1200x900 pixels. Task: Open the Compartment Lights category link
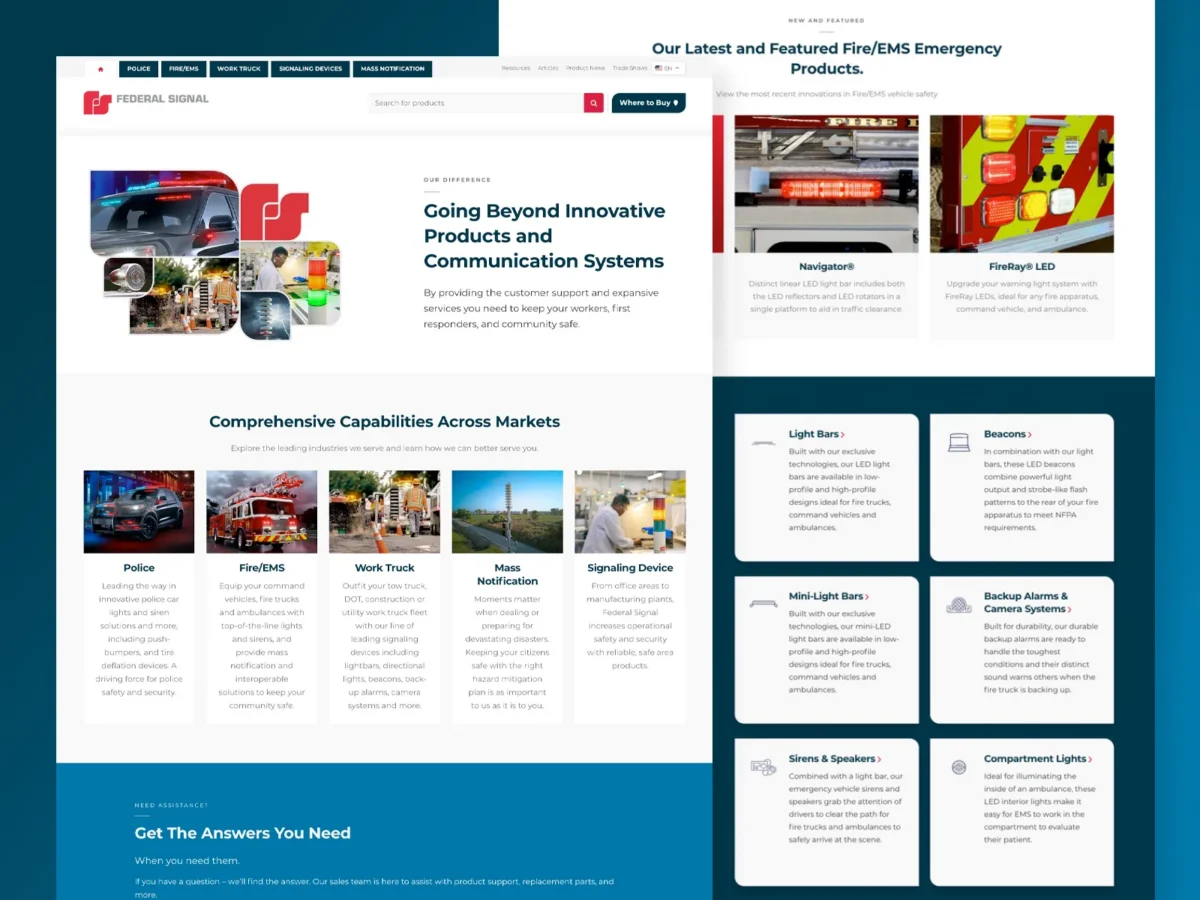tap(1038, 759)
